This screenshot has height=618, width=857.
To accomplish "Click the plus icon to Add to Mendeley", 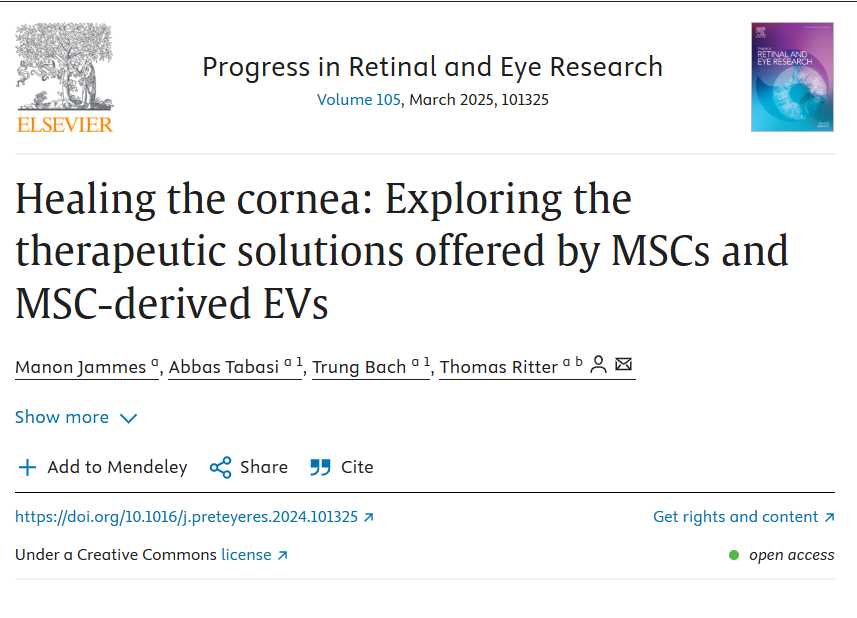I will pyautogui.click(x=27, y=467).
